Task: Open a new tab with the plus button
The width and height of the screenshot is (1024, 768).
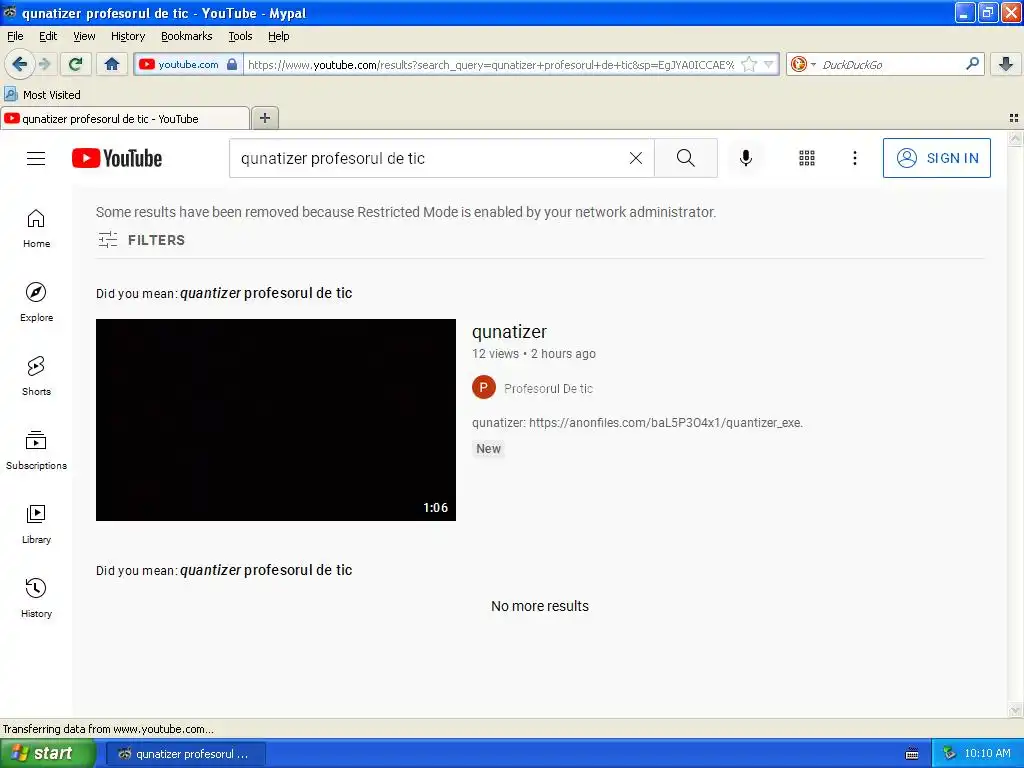Action: click(x=264, y=118)
